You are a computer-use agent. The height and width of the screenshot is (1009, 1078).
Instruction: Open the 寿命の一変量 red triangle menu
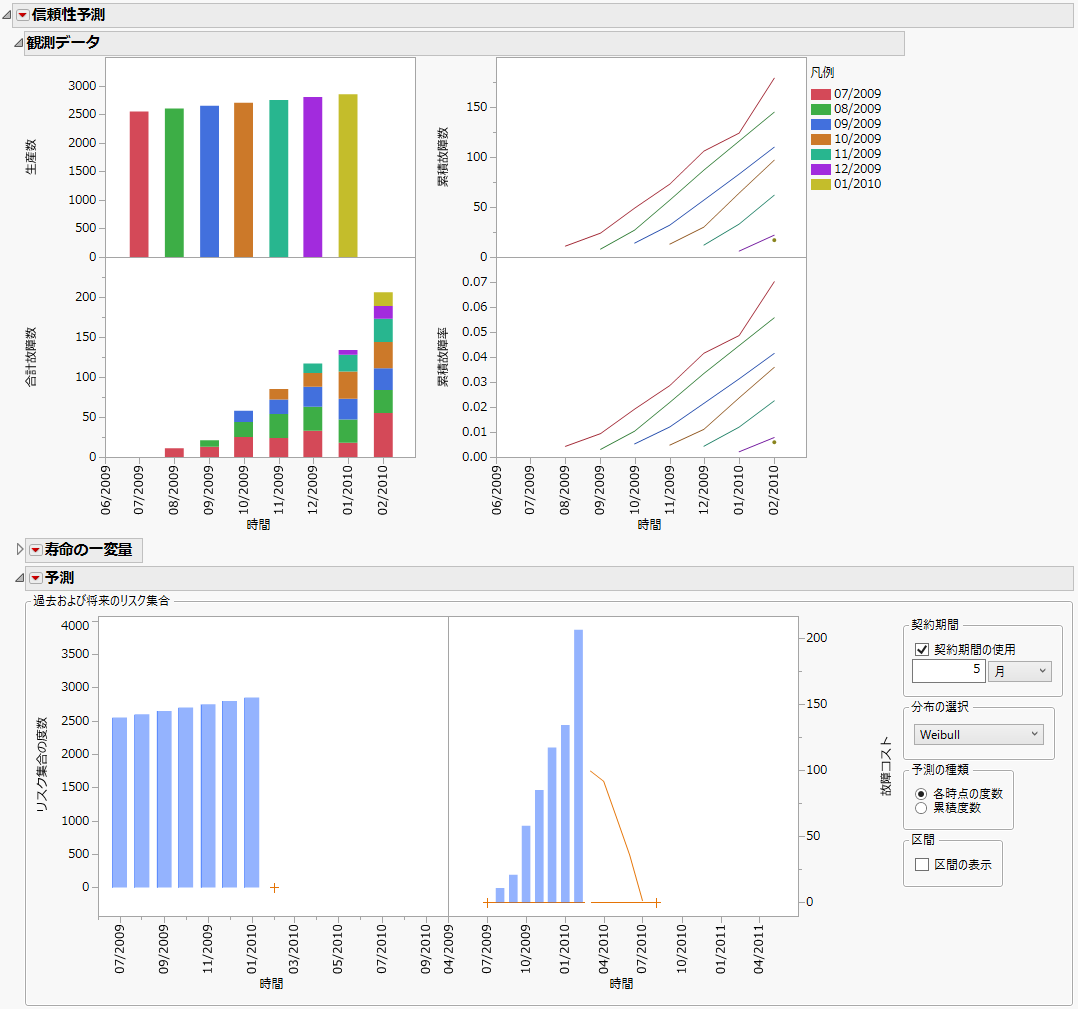(36, 550)
